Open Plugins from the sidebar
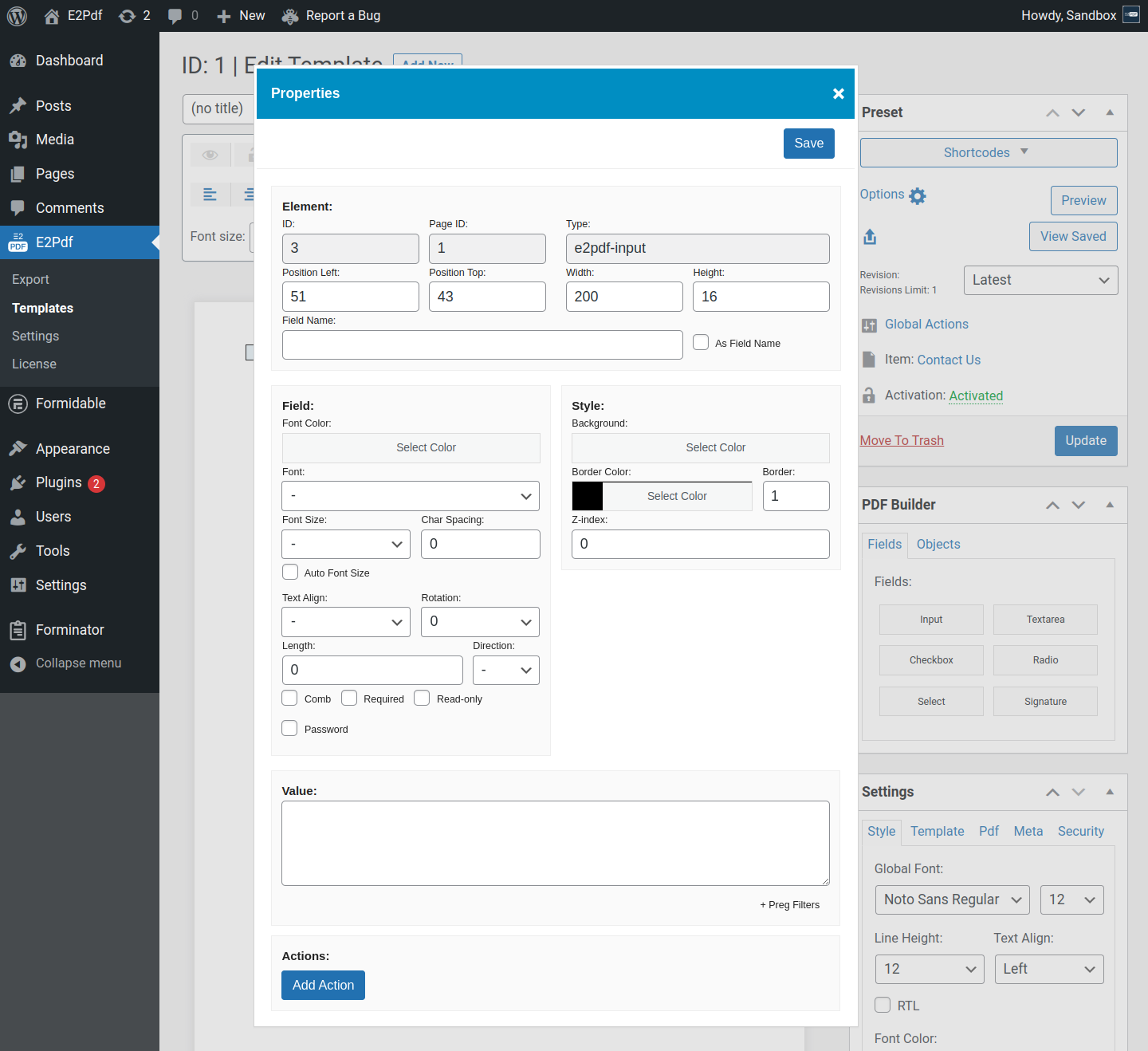 coord(58,483)
